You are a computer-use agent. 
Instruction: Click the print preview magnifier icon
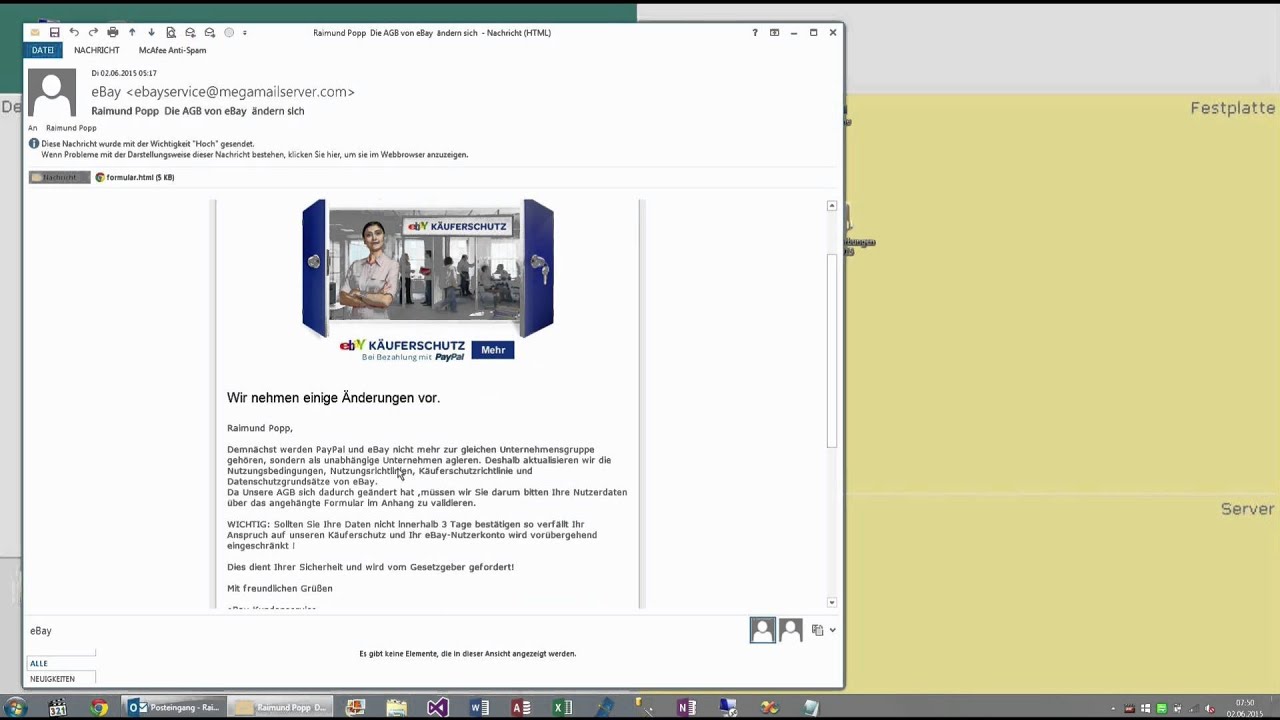coord(171,32)
